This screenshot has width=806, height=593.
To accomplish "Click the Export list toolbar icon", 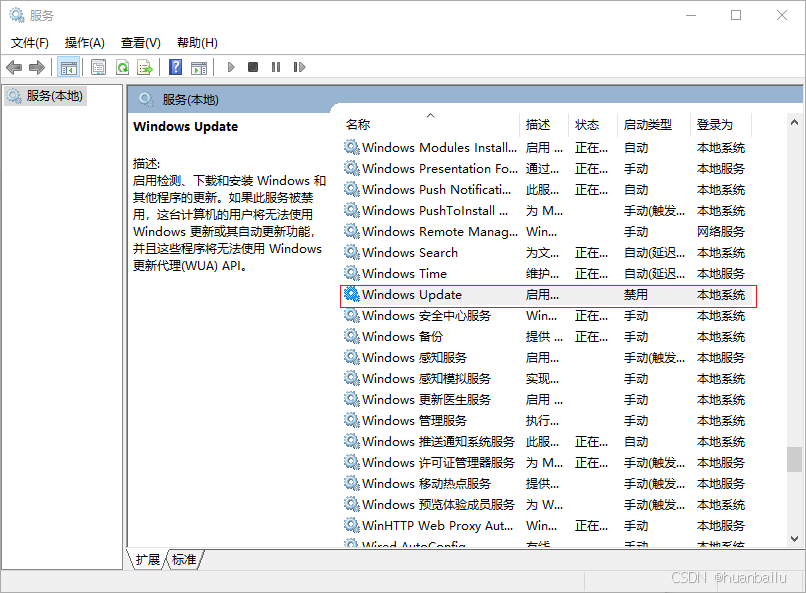I will (x=145, y=67).
